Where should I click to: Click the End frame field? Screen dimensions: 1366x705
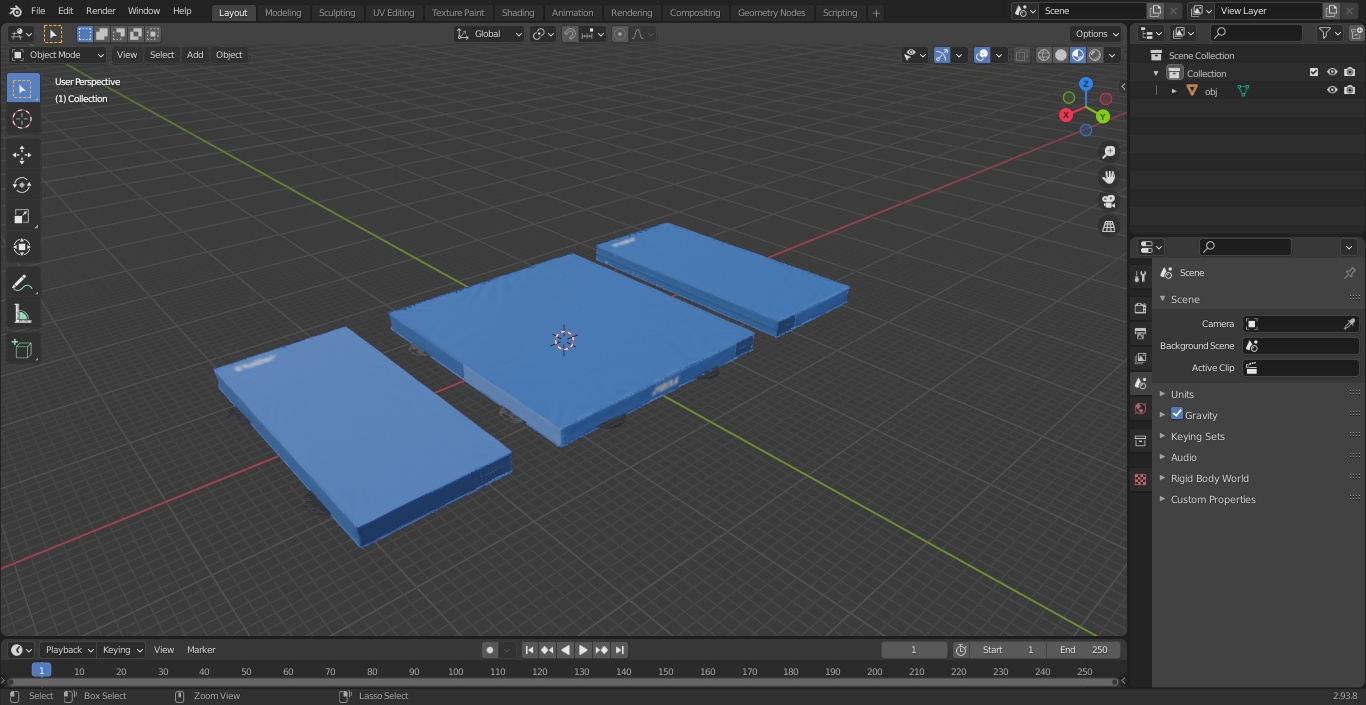[1084, 650]
